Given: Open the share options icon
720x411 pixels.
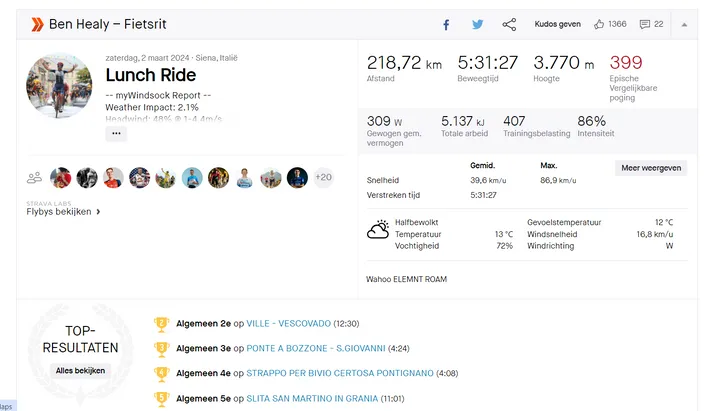Looking at the screenshot, I should (x=509, y=24).
